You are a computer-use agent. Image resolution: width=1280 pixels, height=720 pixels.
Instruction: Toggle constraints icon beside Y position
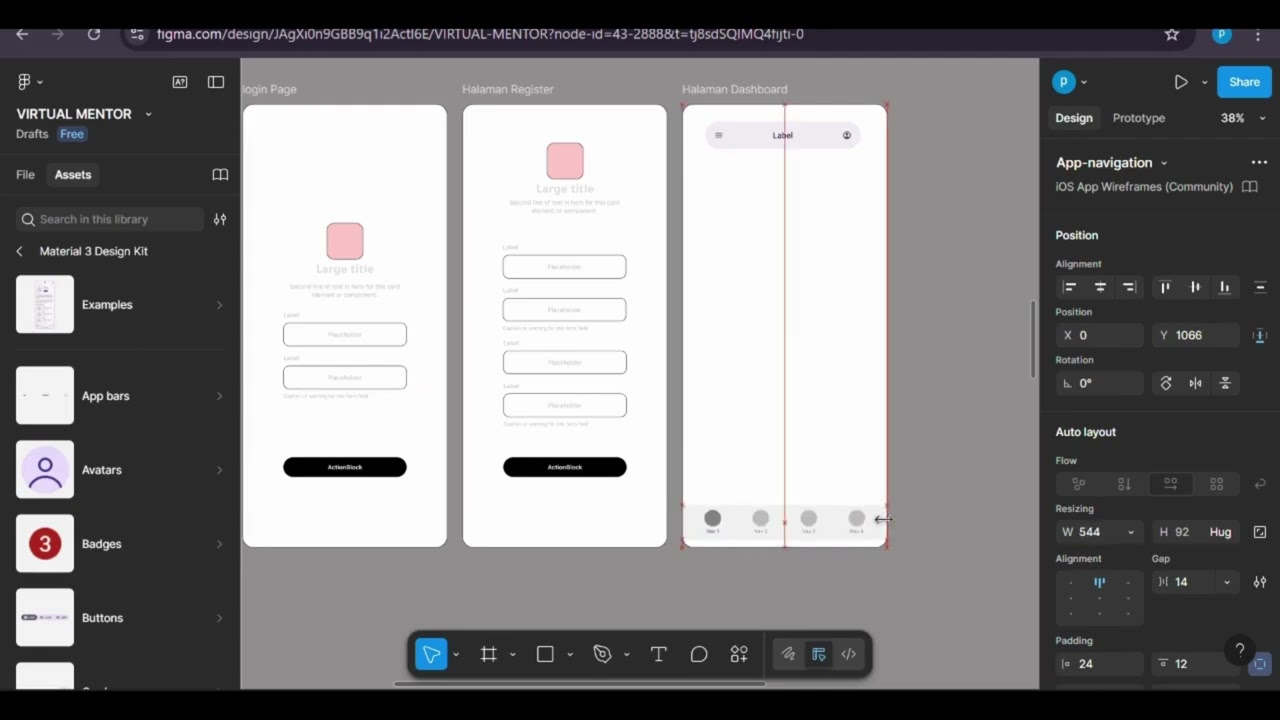[1260, 336]
